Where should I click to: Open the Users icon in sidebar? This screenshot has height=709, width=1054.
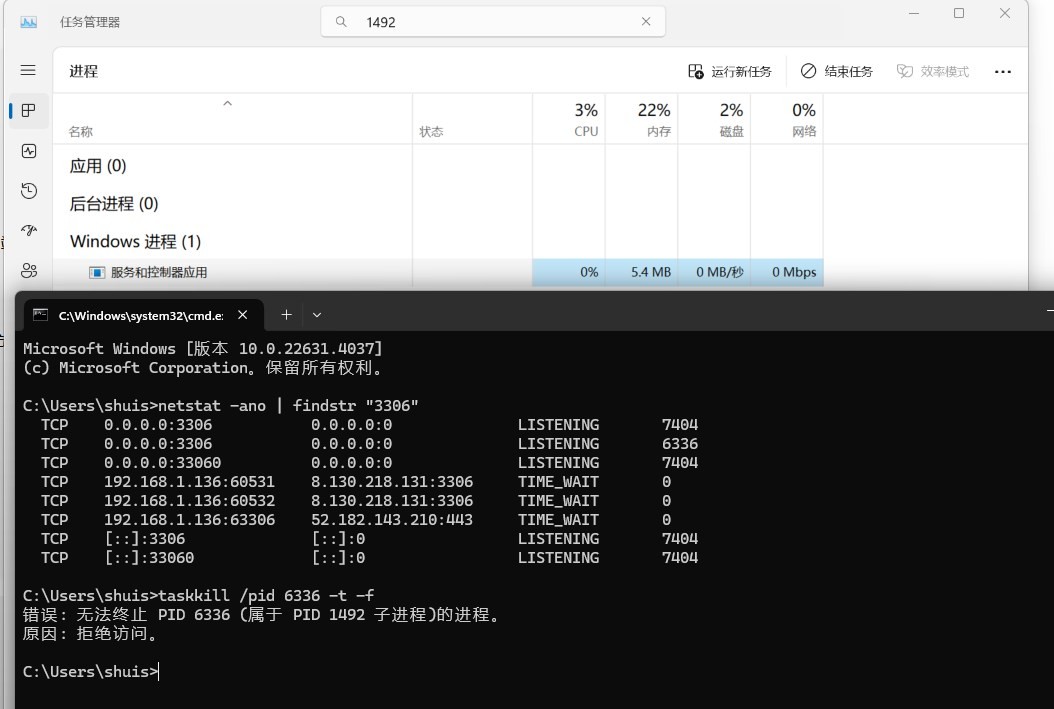[28, 271]
